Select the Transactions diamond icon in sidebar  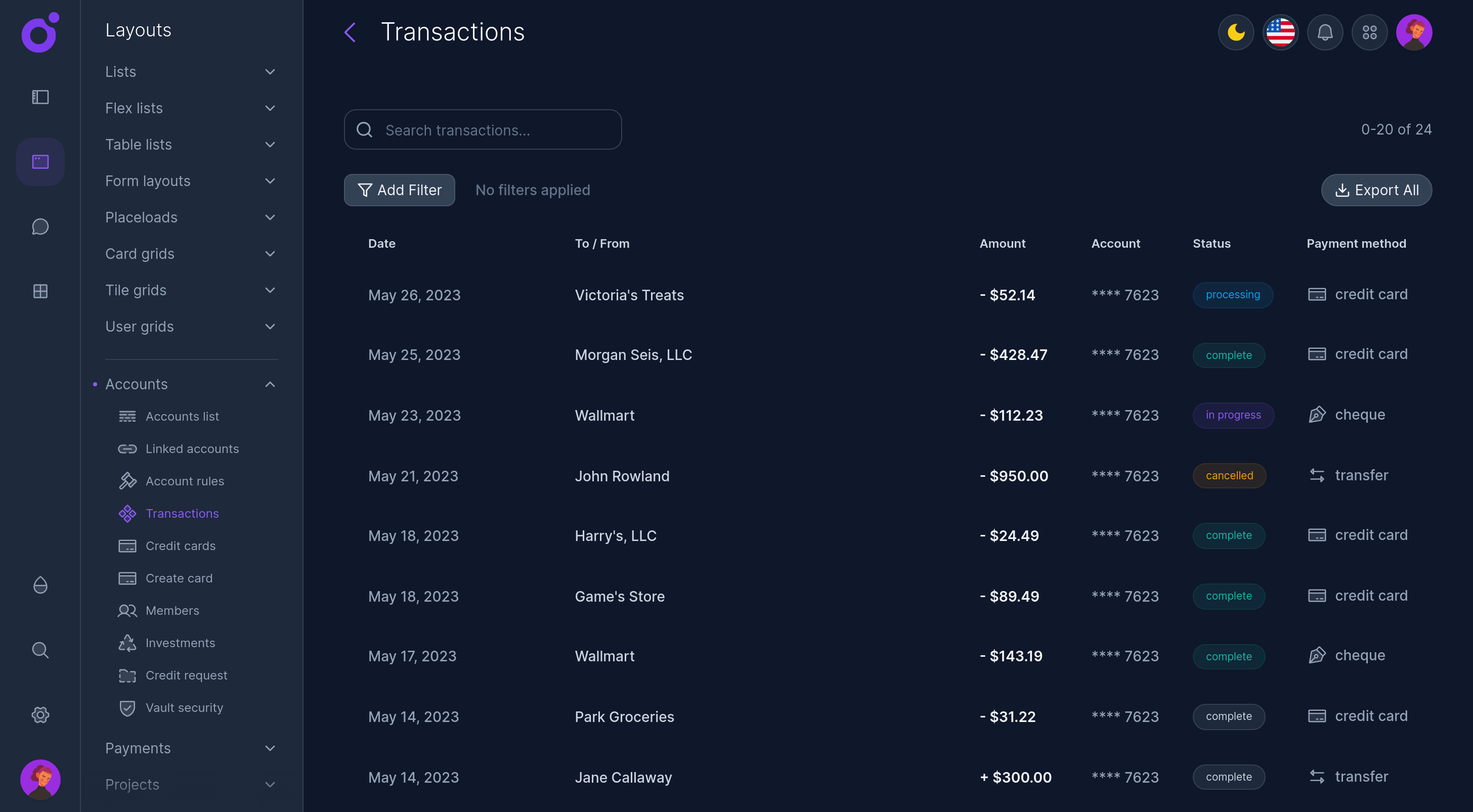pyautogui.click(x=127, y=513)
